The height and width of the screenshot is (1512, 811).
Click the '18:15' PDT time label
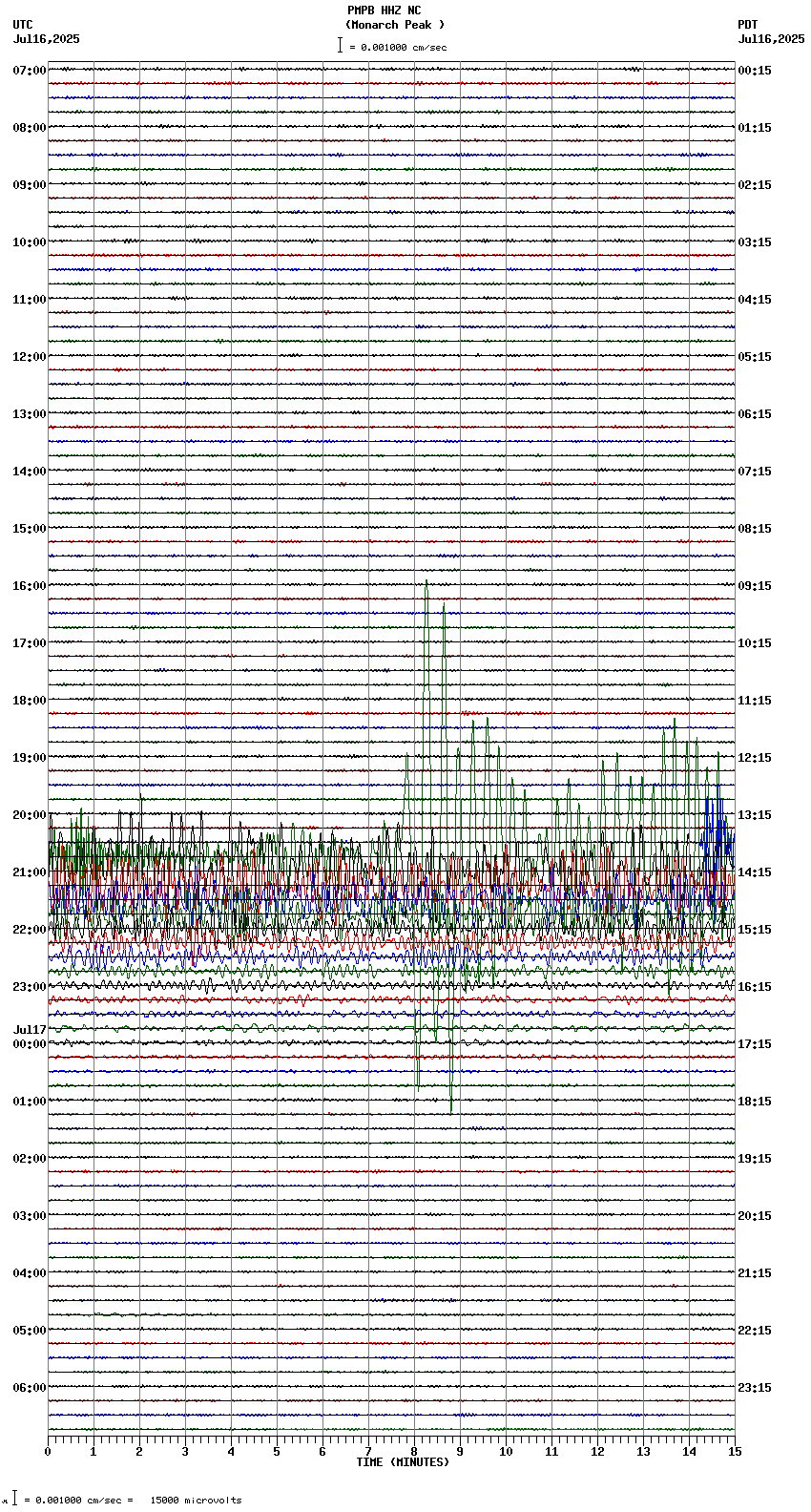[x=755, y=1102]
